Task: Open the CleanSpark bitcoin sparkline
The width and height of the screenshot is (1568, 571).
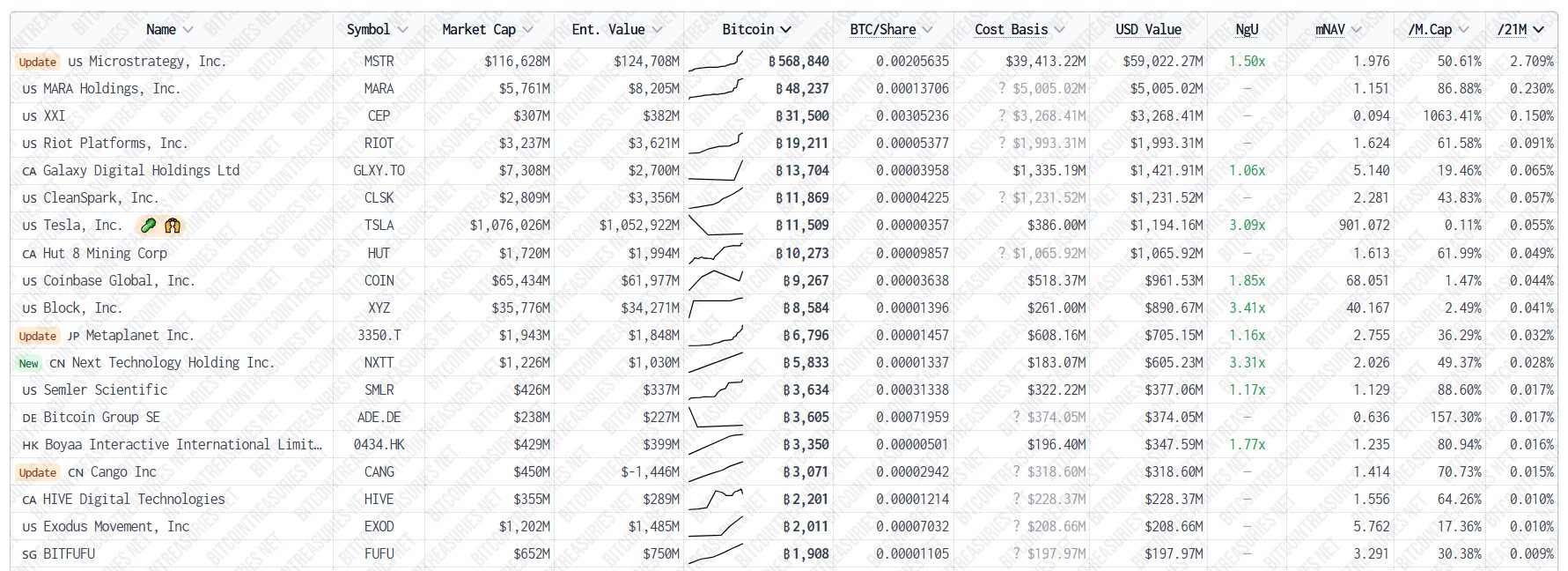Action: pyautogui.click(x=716, y=197)
